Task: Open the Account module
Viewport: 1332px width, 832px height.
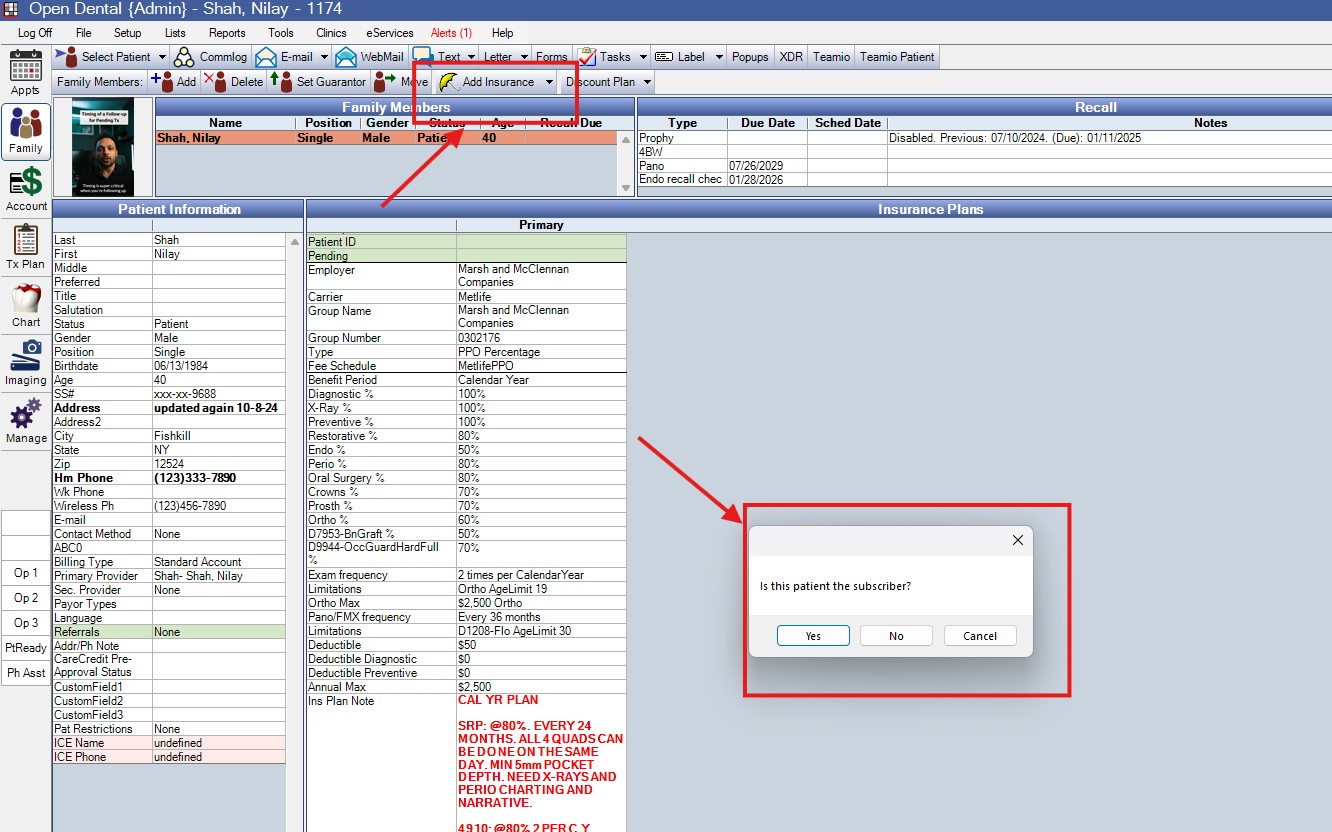Action: 25,189
